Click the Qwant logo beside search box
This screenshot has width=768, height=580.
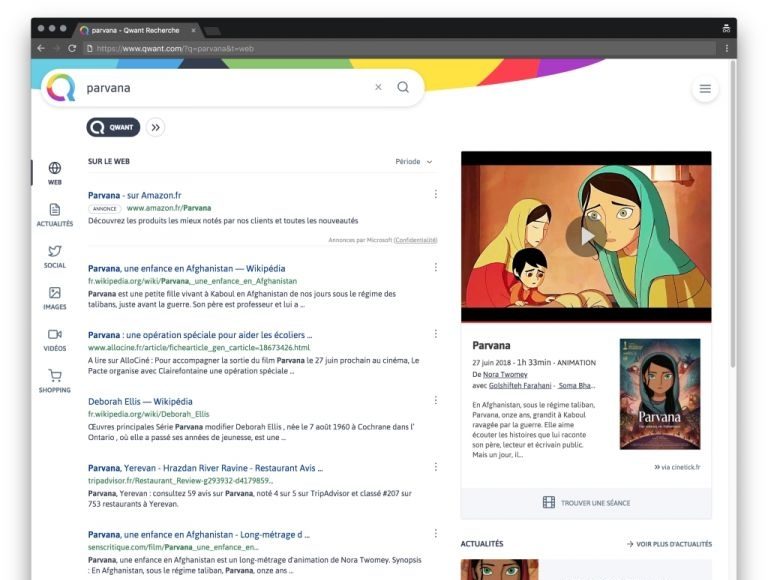(x=61, y=88)
